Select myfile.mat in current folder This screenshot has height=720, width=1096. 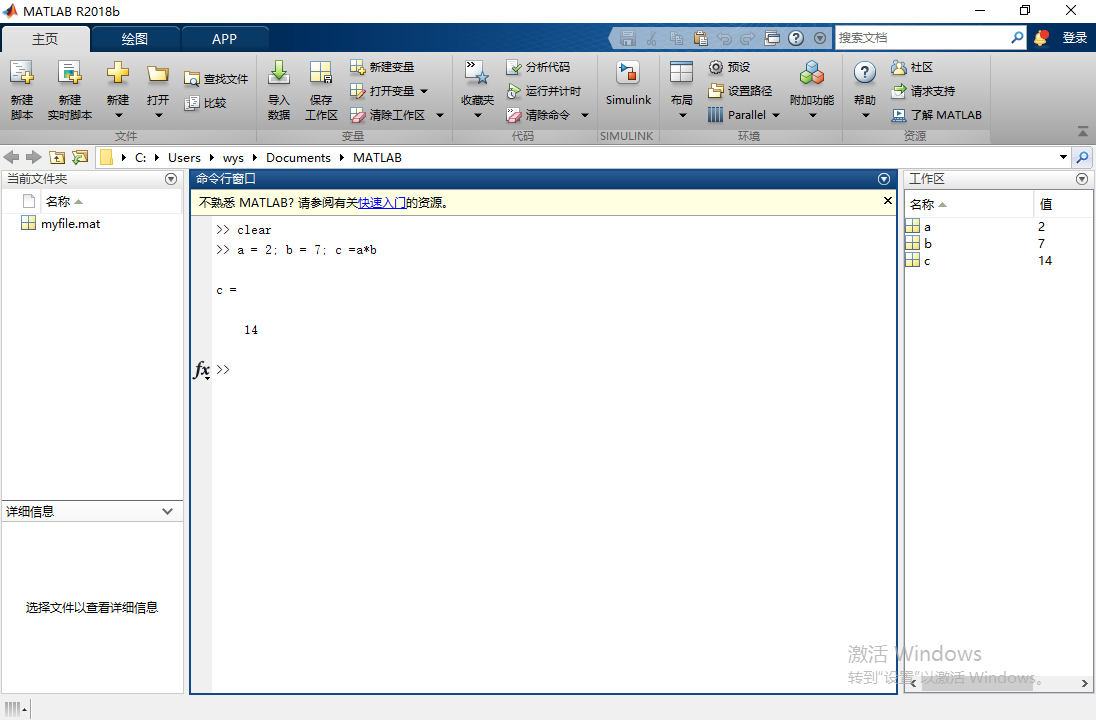tap(71, 224)
